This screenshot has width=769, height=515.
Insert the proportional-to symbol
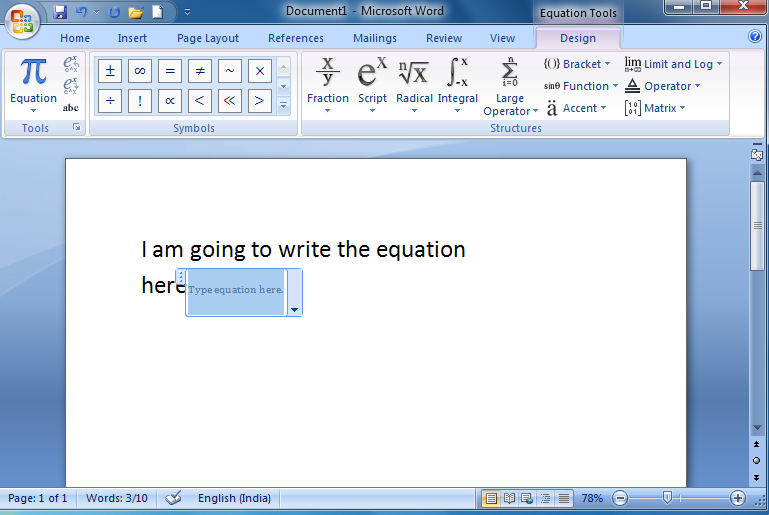(170, 101)
